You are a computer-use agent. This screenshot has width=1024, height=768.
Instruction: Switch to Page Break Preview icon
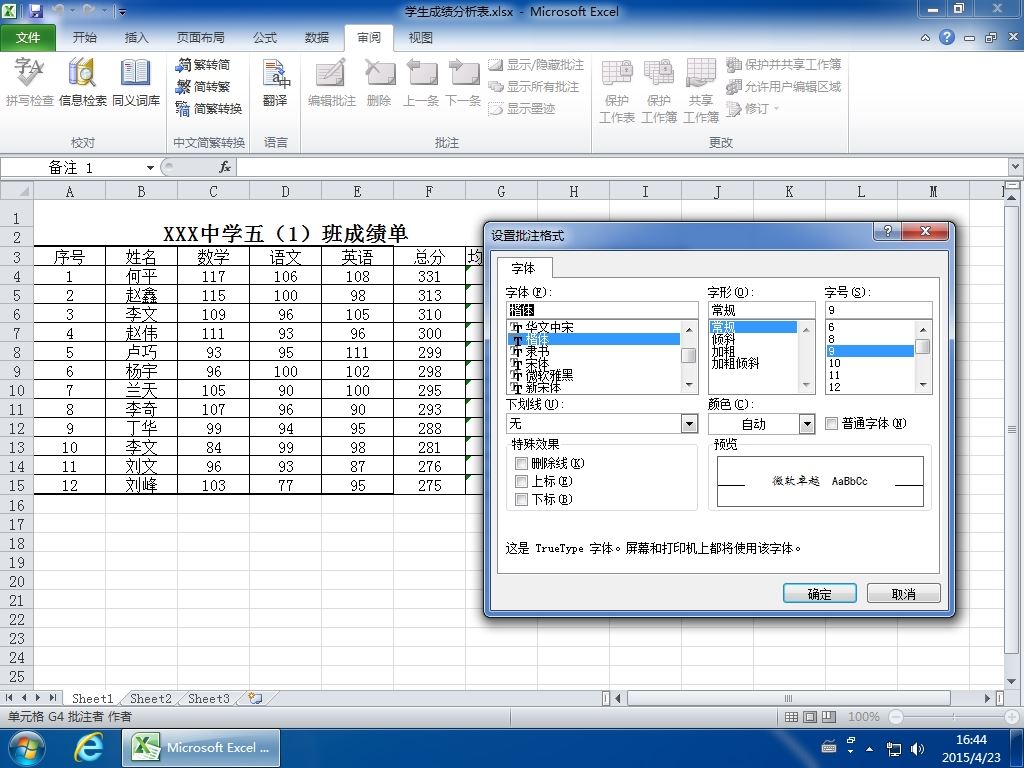tap(829, 716)
